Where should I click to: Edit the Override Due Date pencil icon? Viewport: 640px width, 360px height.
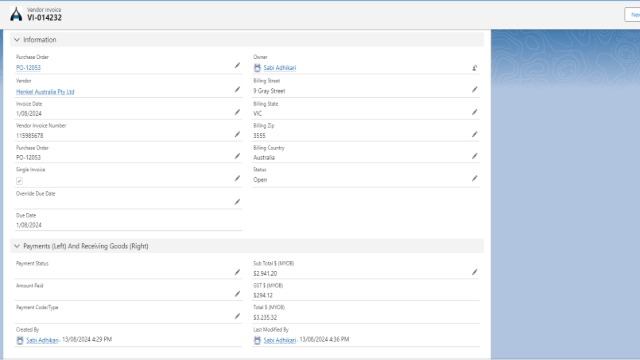coord(237,202)
